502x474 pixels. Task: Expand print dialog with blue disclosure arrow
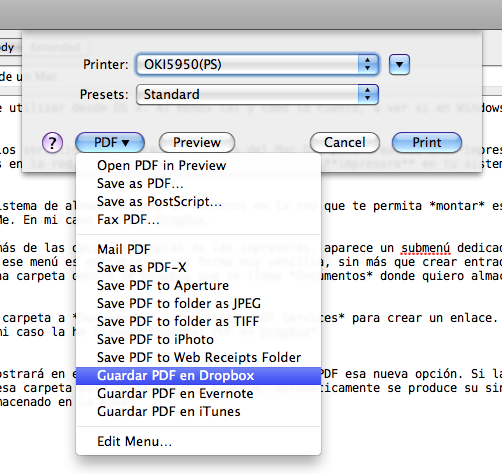tap(399, 64)
